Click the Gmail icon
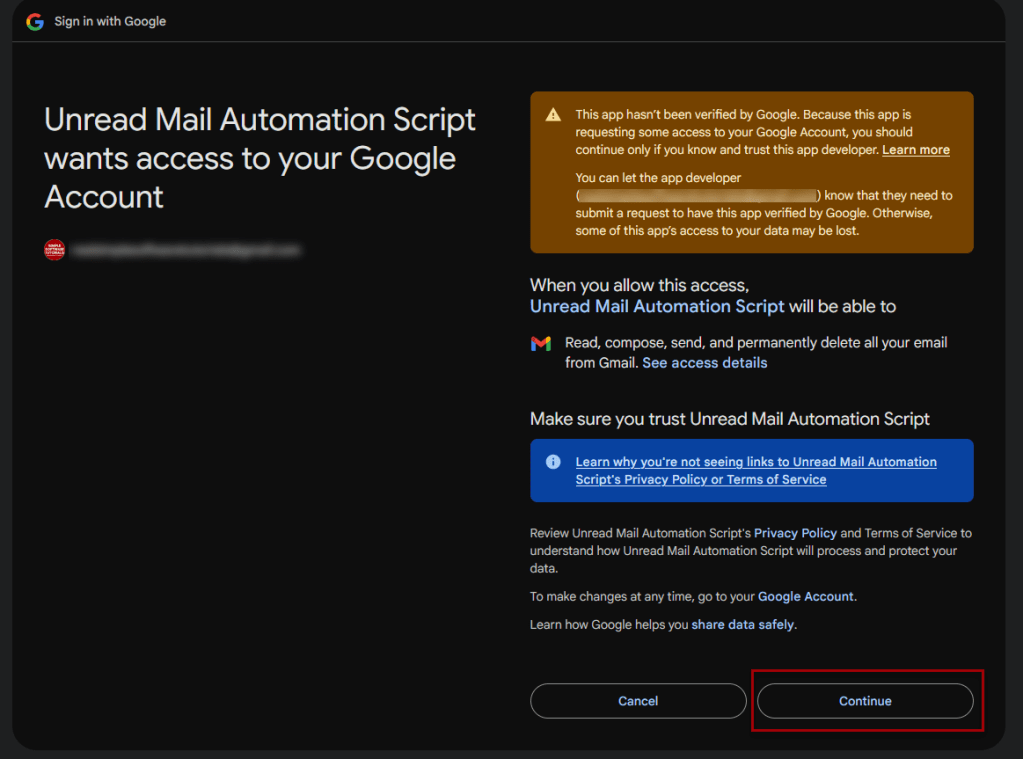The width and height of the screenshot is (1023, 759). point(541,343)
